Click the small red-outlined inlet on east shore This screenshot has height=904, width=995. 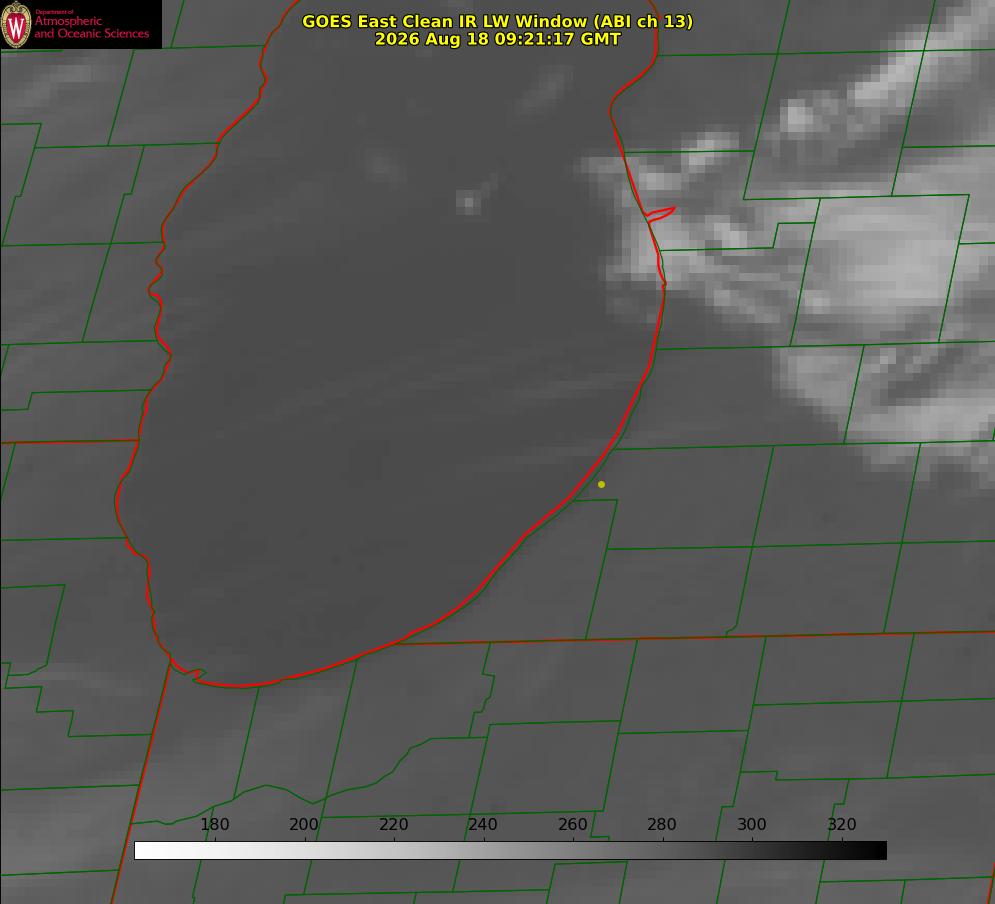pos(660,214)
